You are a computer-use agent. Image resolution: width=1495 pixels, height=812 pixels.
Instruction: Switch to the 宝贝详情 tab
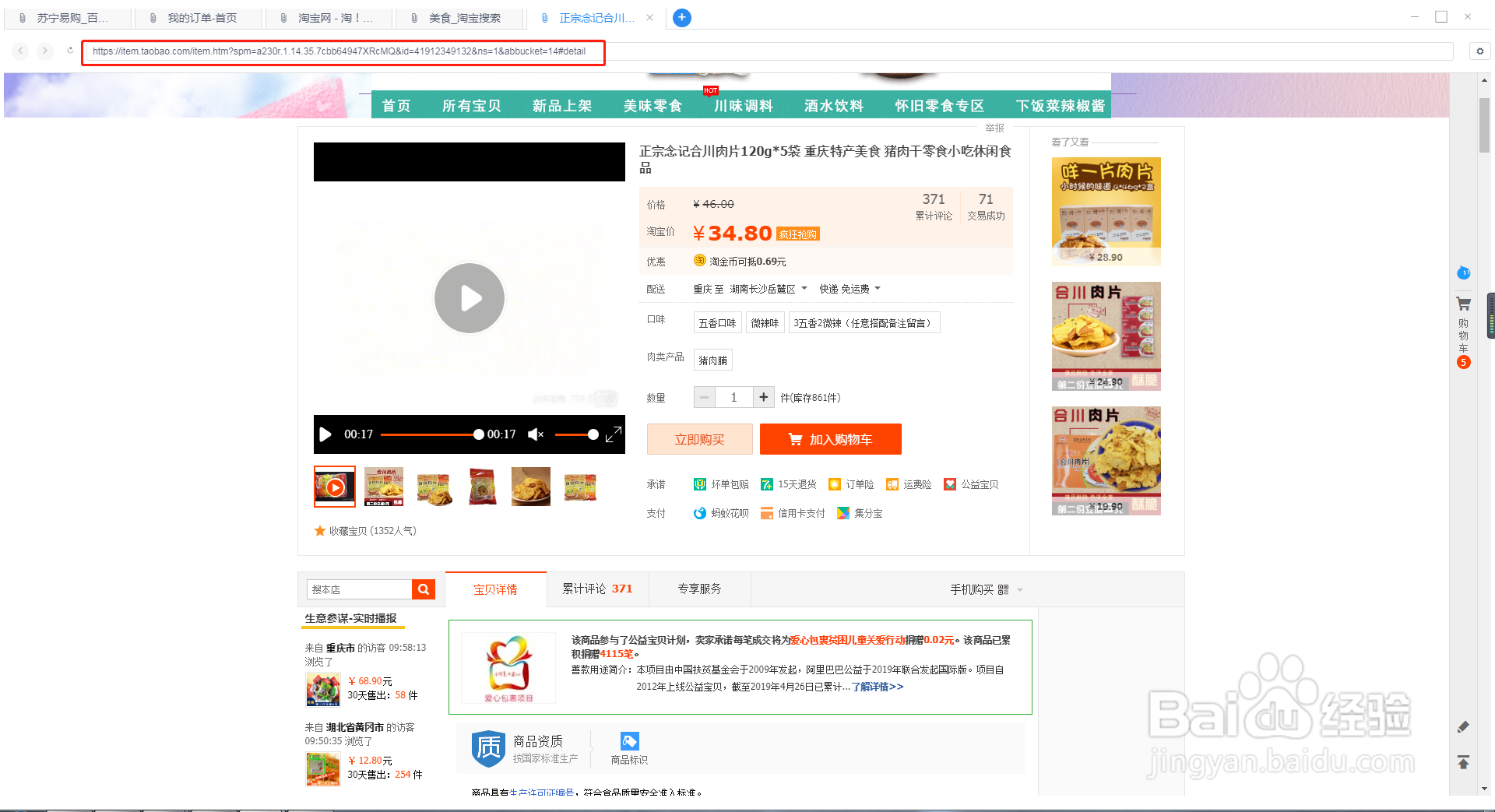[x=495, y=589]
